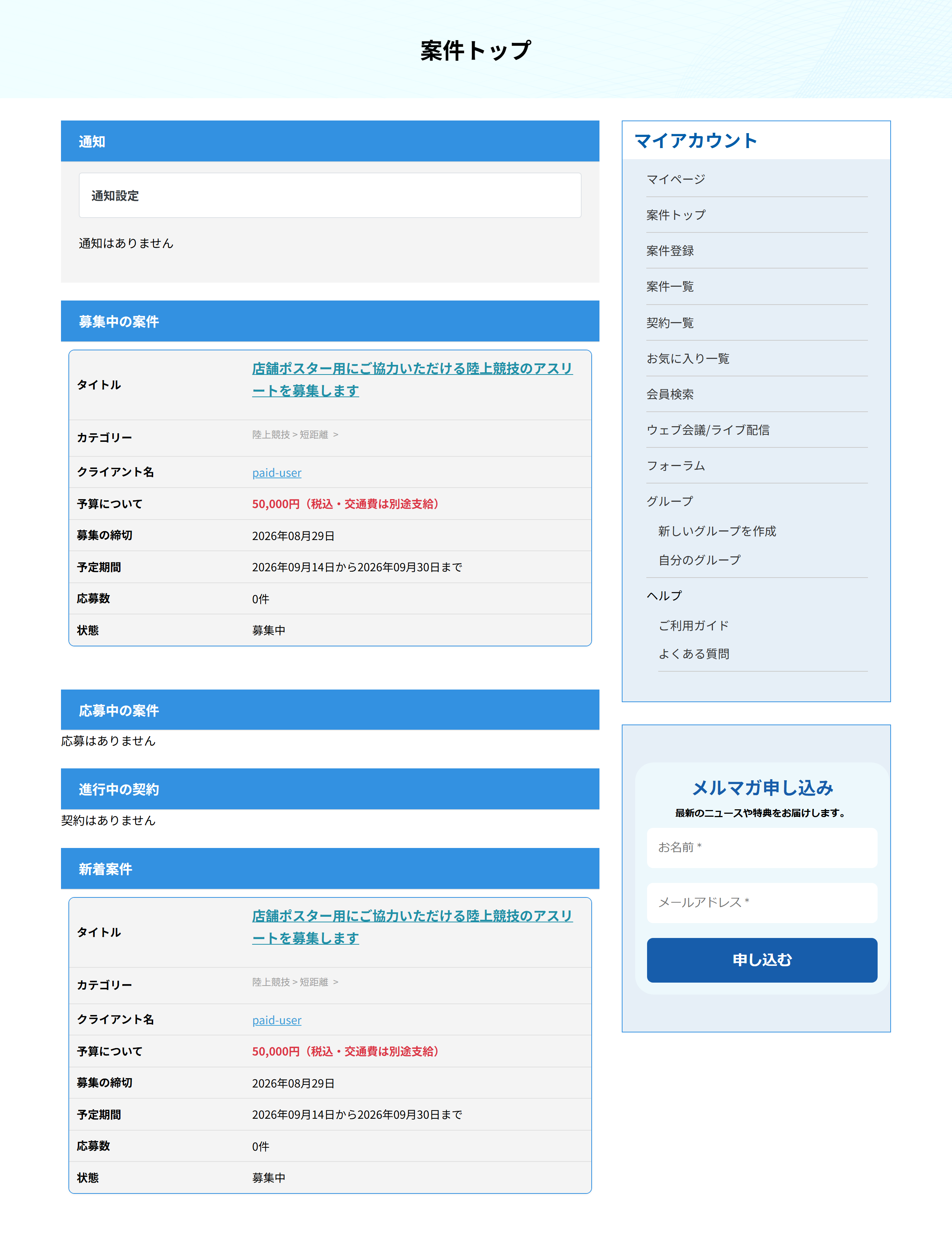Open 契約一覧 in sidebar menu
The image size is (952, 1237).
[670, 322]
